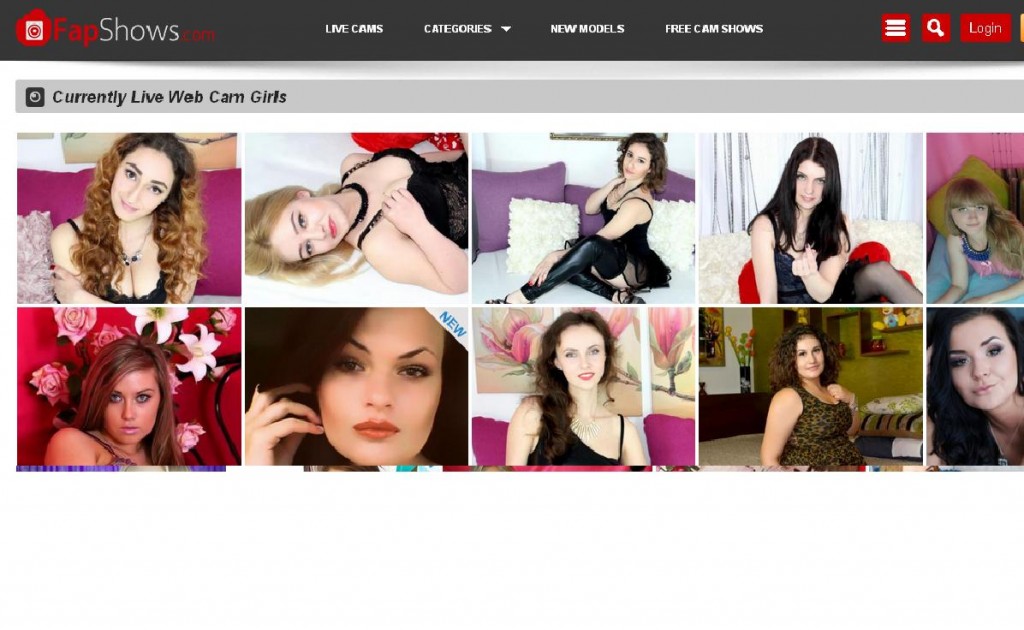Choose thumbnail with white fluffy pillow
This screenshot has height=630, width=1024.
(583, 218)
